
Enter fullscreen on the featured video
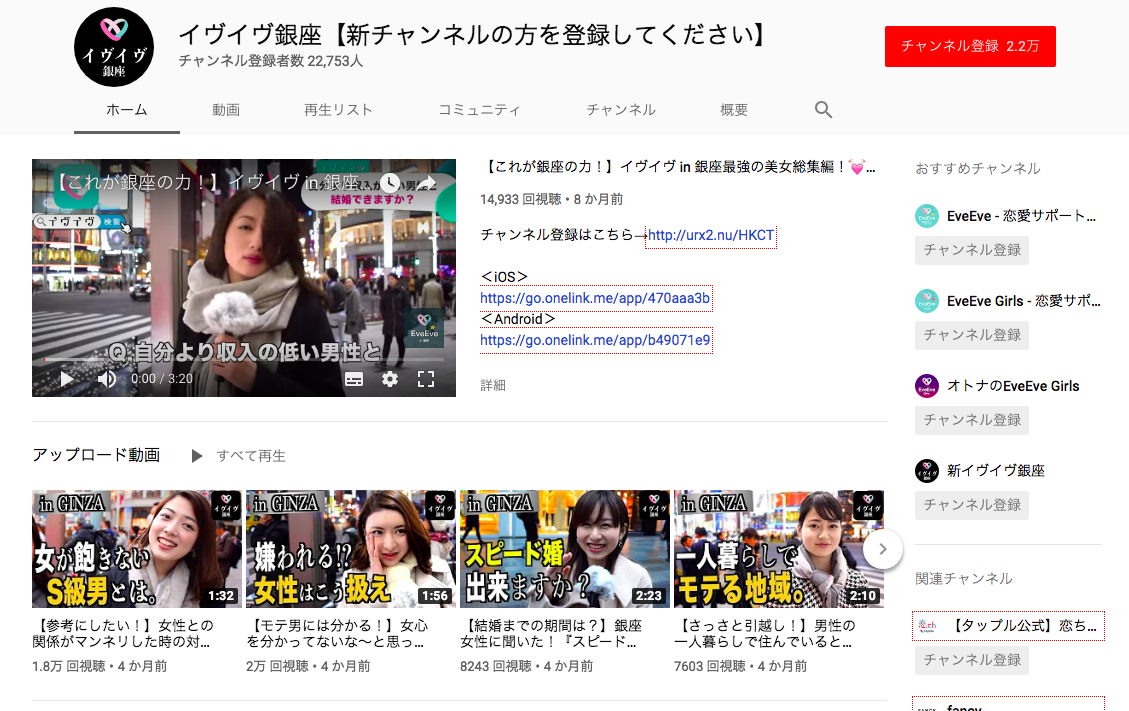pos(426,379)
